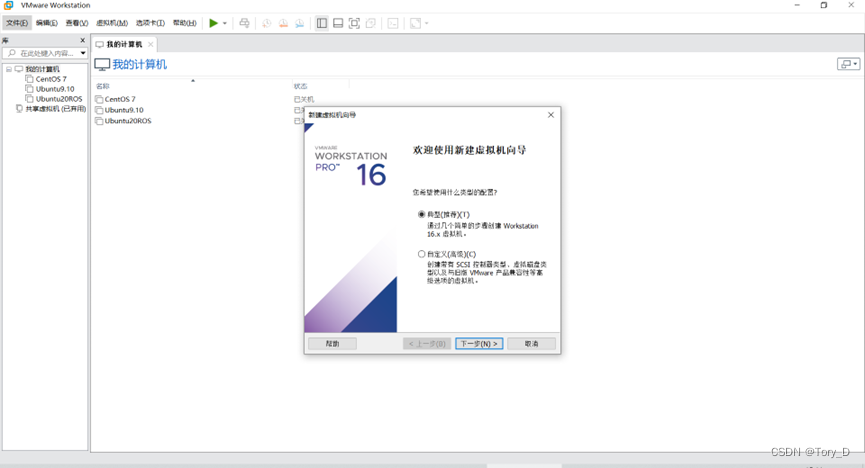Screen dimensions: 865x468
Task: Sort by the 状态 column header
Action: point(301,86)
